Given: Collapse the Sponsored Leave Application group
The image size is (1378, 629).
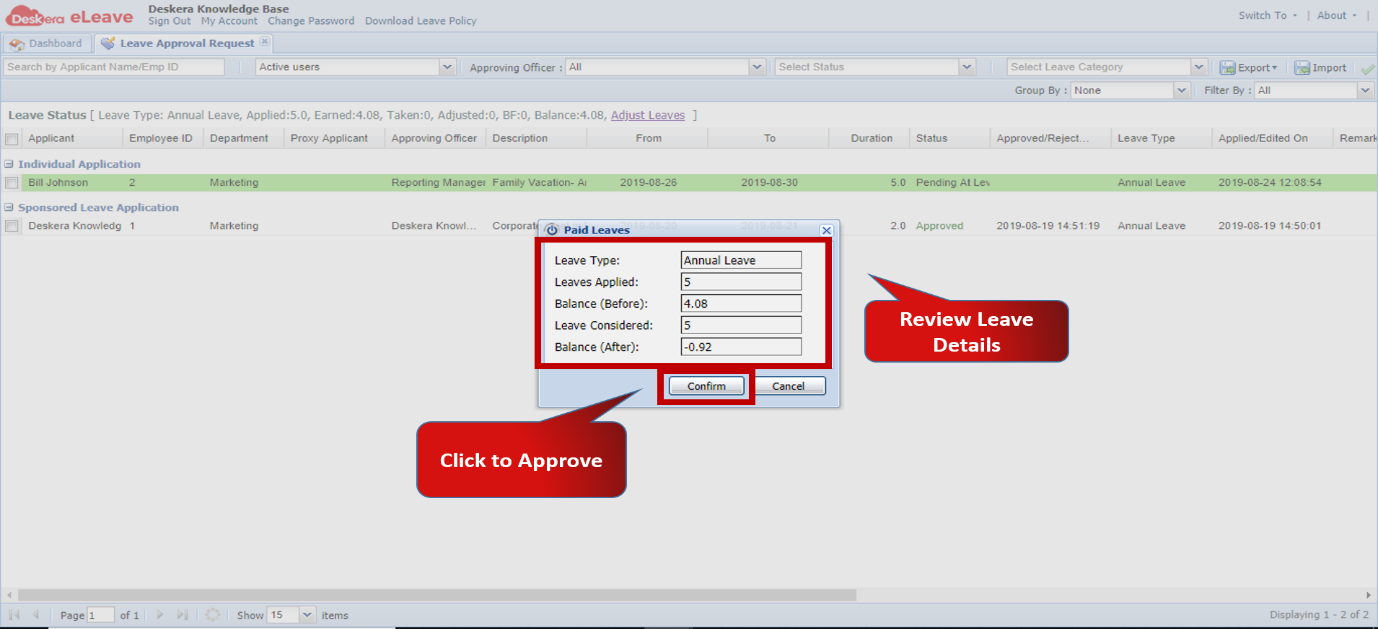Looking at the screenshot, I should point(9,208).
